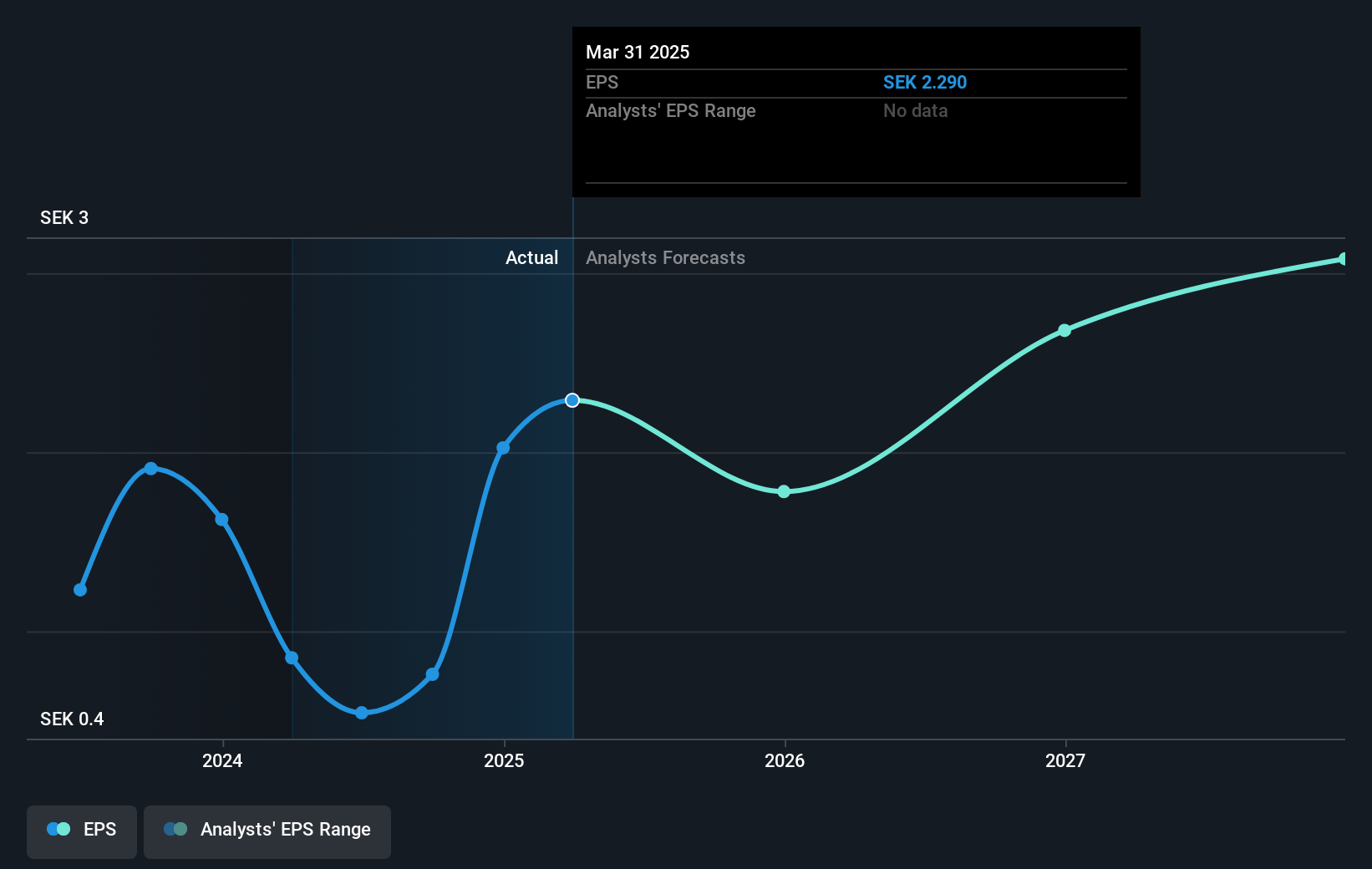Click the 'SEK 3' axis label
Screen dimensions: 1372x869
point(64,218)
